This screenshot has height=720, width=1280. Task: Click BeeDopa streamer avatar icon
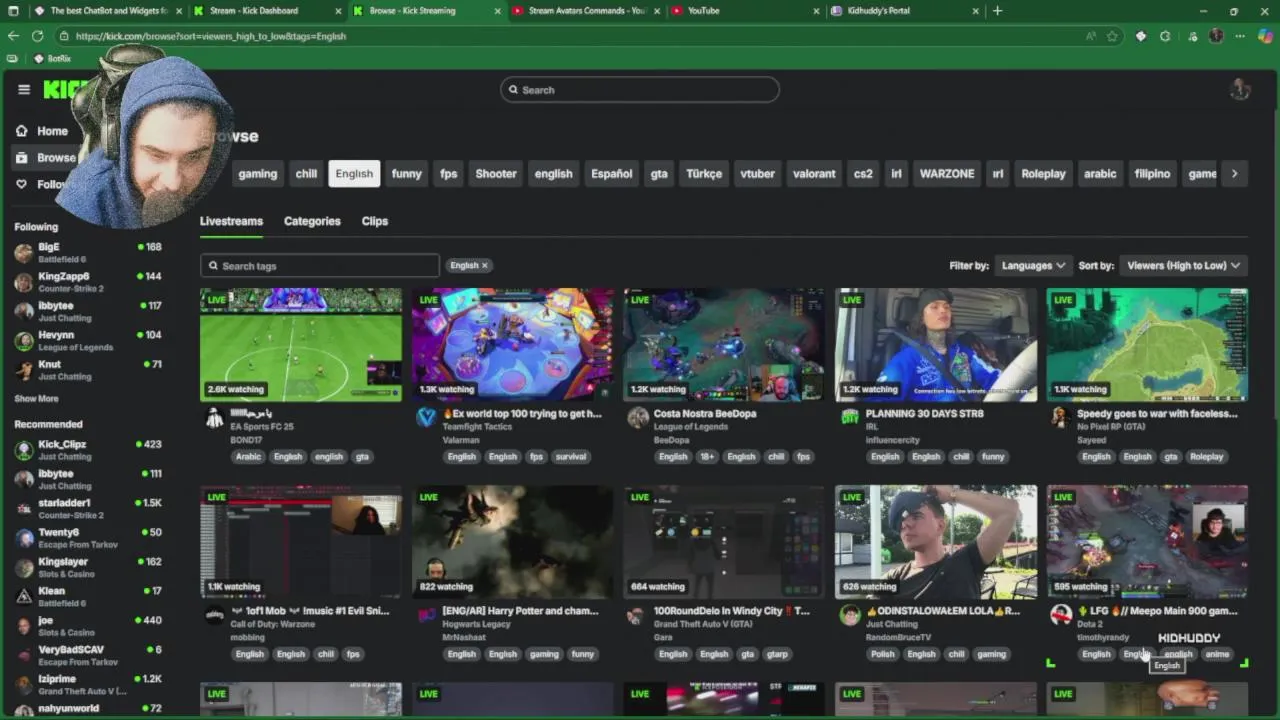click(x=638, y=418)
